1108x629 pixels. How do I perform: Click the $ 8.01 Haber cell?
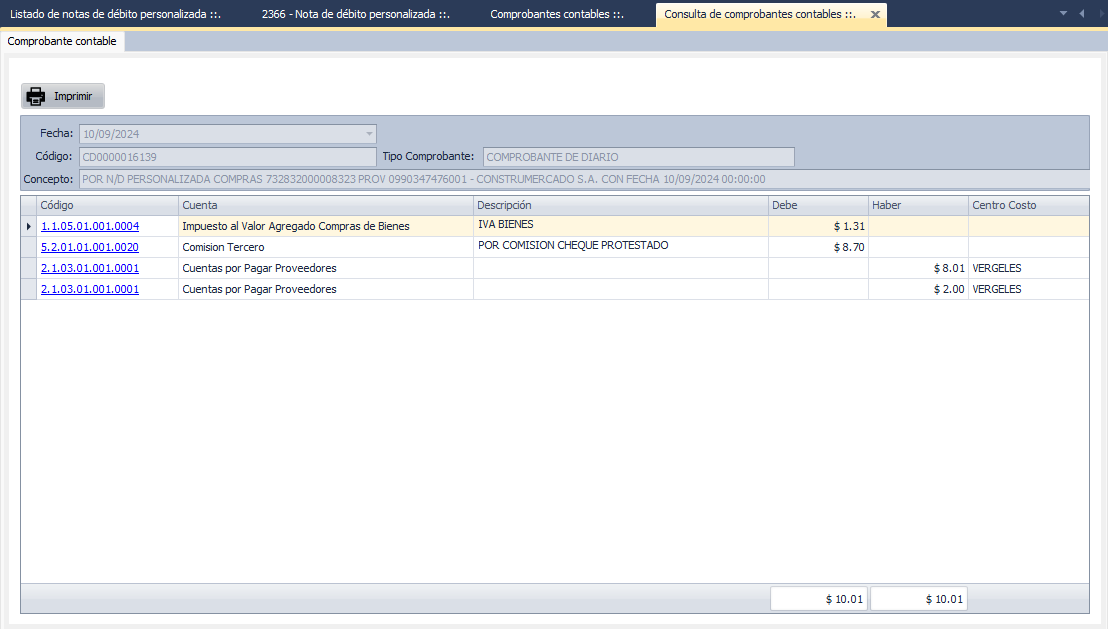(917, 268)
